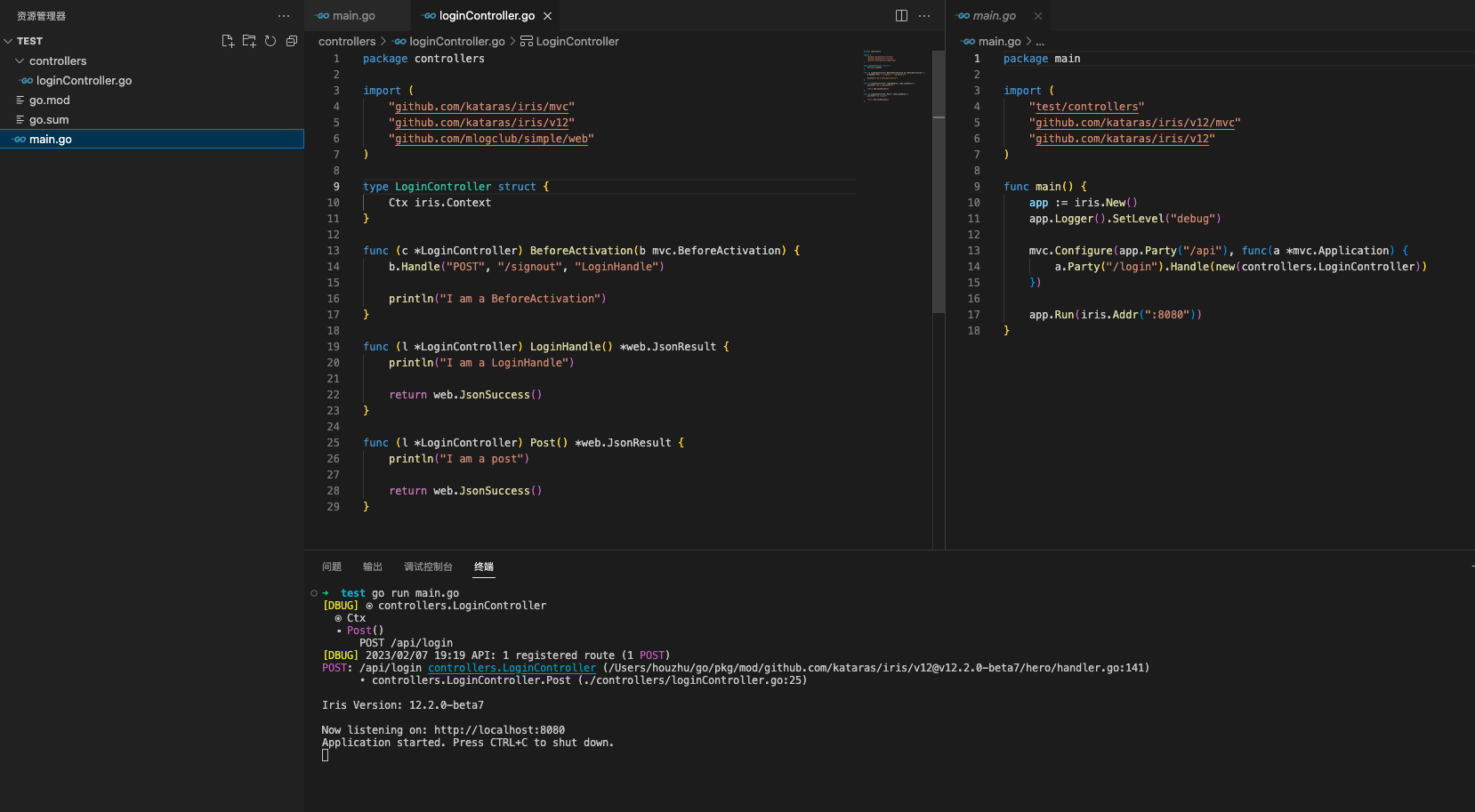The height and width of the screenshot is (812, 1475).
Task: Select the Go file icon next to go.mod
Action: click(20, 100)
